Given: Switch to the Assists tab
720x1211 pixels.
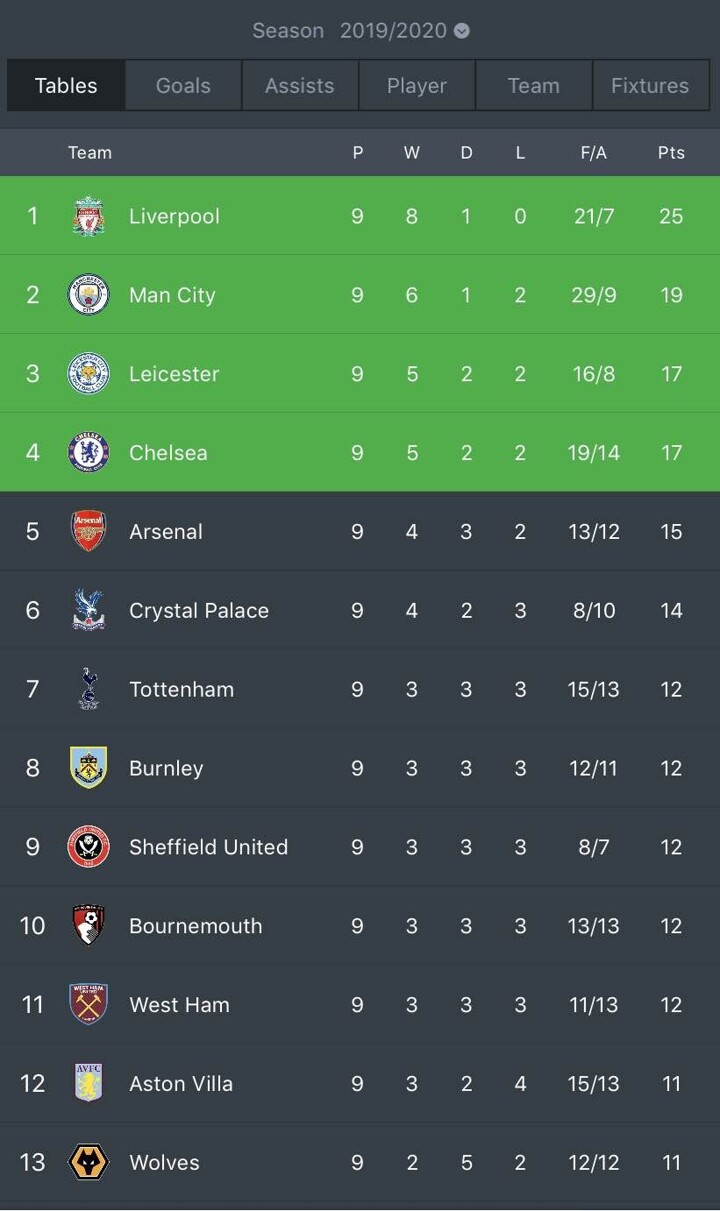Looking at the screenshot, I should click(300, 86).
